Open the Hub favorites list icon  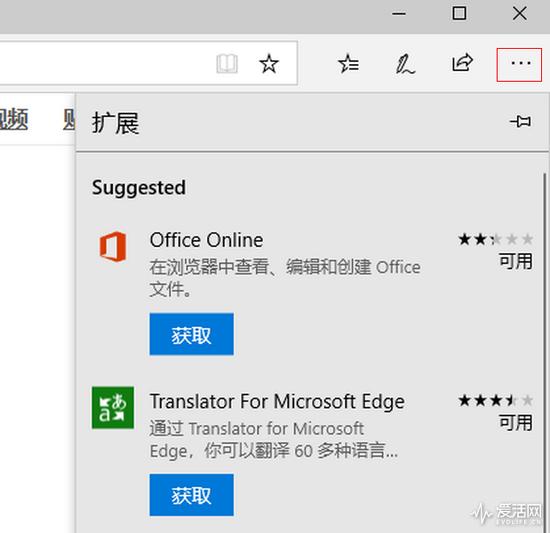click(x=348, y=64)
